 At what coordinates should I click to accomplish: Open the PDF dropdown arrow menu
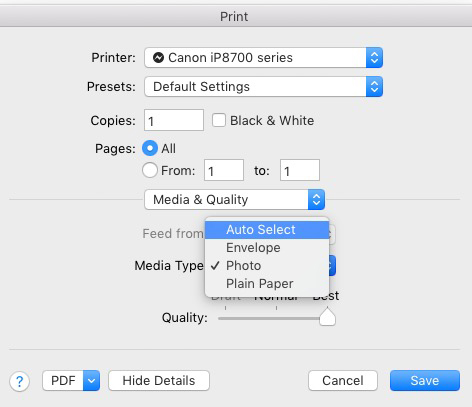(91, 380)
